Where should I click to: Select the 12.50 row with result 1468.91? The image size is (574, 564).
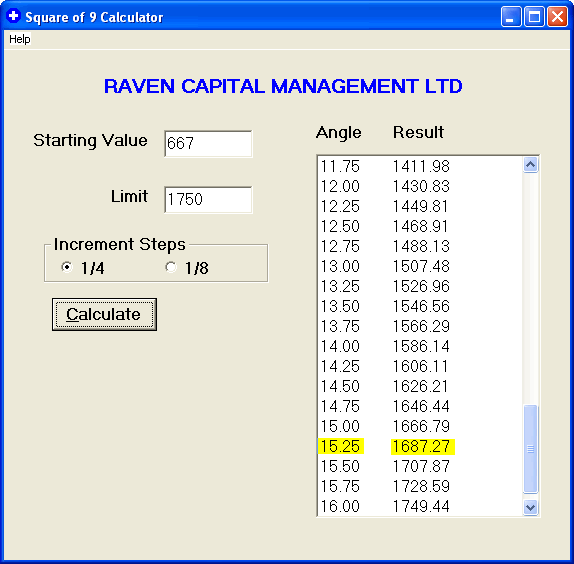tap(420, 226)
